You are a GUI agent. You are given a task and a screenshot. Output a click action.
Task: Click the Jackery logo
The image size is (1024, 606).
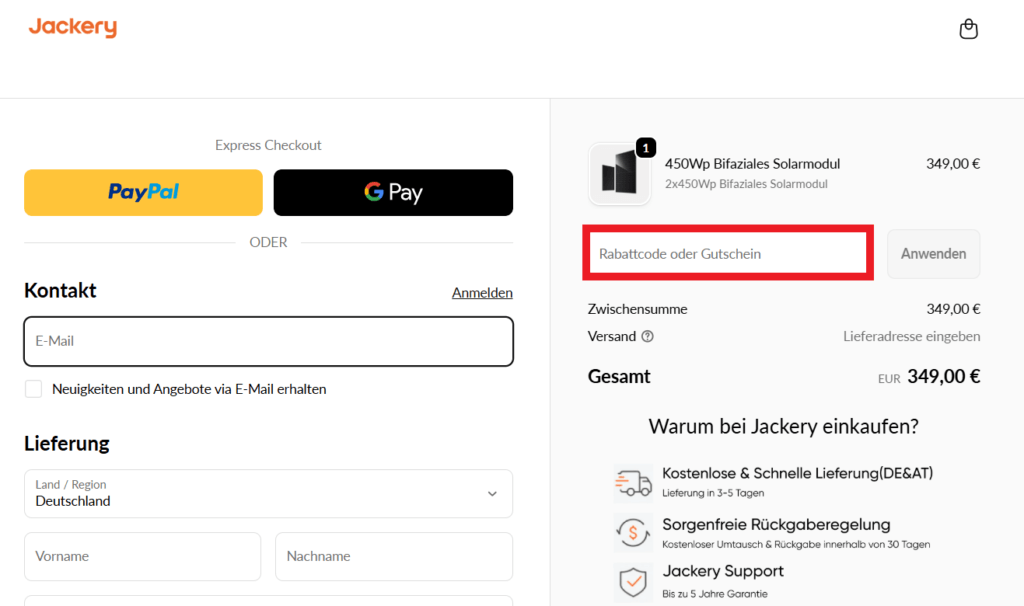point(72,27)
